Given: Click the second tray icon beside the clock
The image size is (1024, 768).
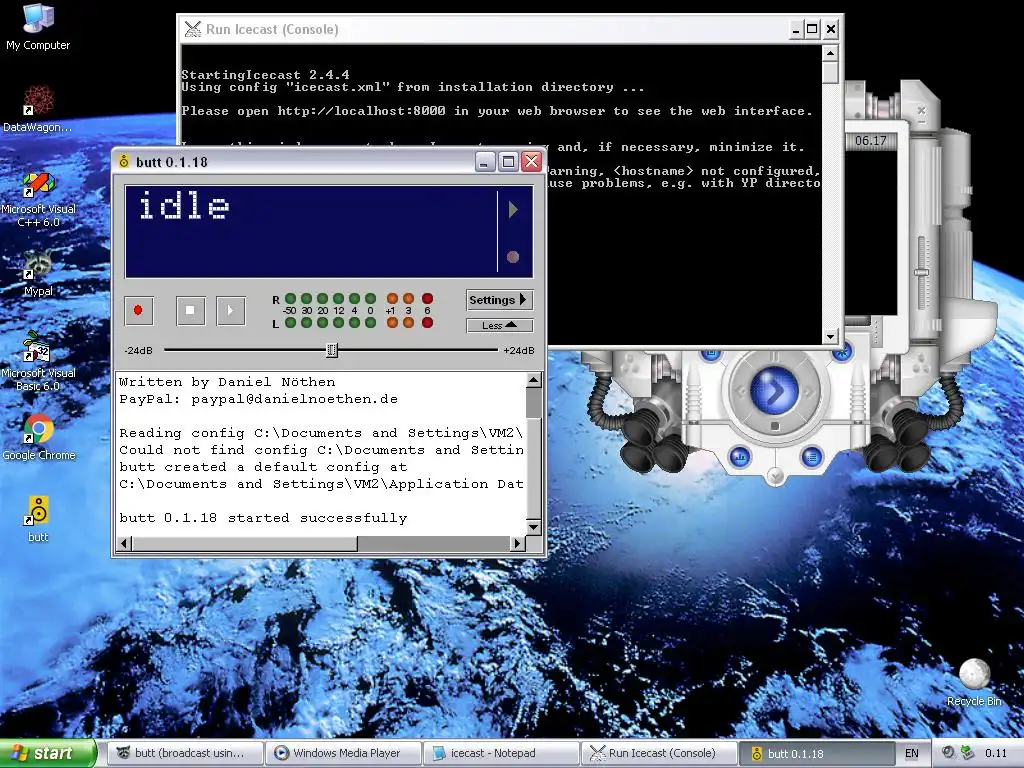Looking at the screenshot, I should point(968,752).
